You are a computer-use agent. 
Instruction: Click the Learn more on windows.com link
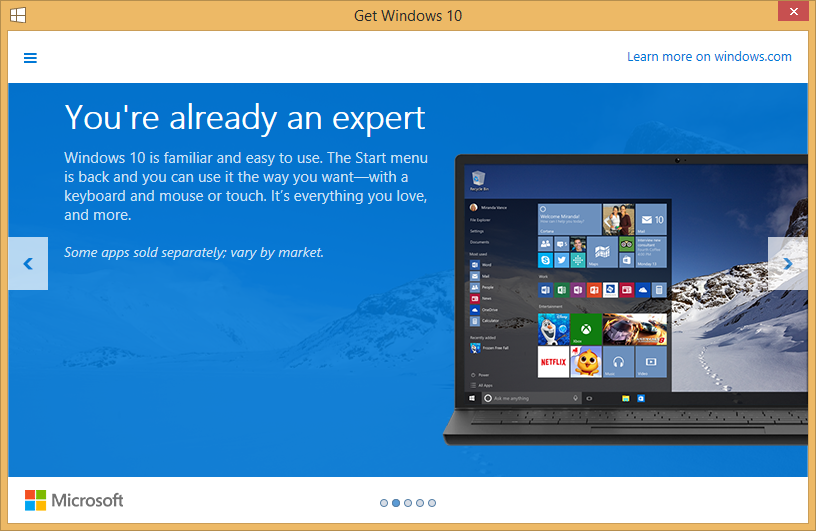pyautogui.click(x=709, y=57)
